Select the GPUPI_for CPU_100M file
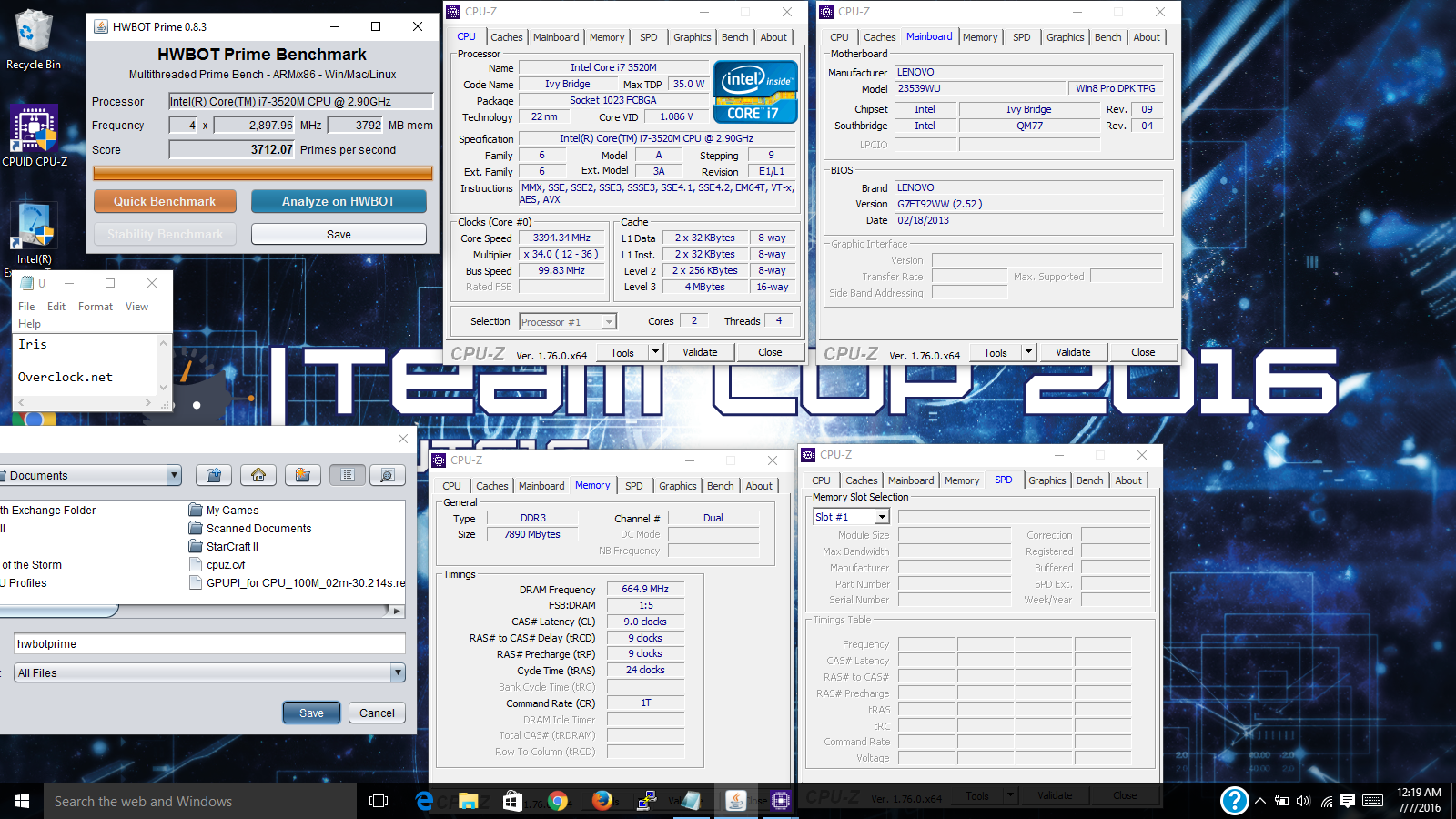The image size is (1456, 819). (x=297, y=582)
